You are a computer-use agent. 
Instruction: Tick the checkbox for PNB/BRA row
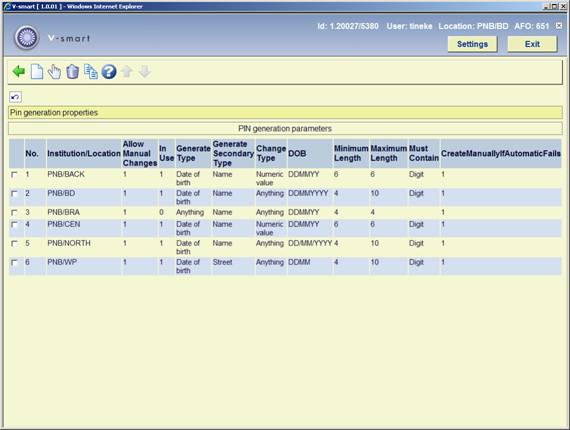click(14, 213)
